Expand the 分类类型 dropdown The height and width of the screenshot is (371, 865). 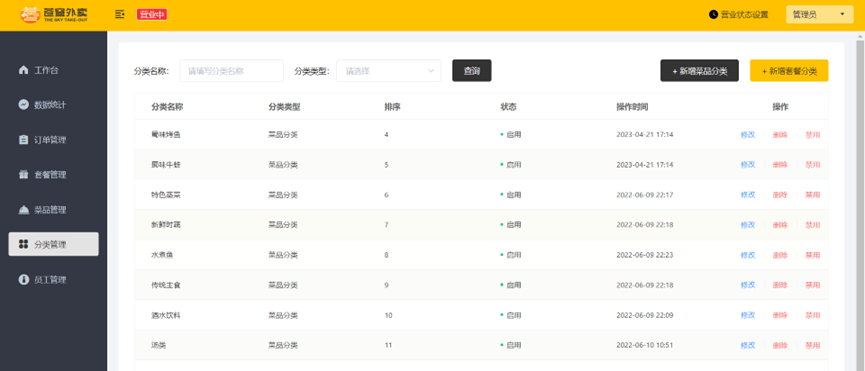coord(389,71)
